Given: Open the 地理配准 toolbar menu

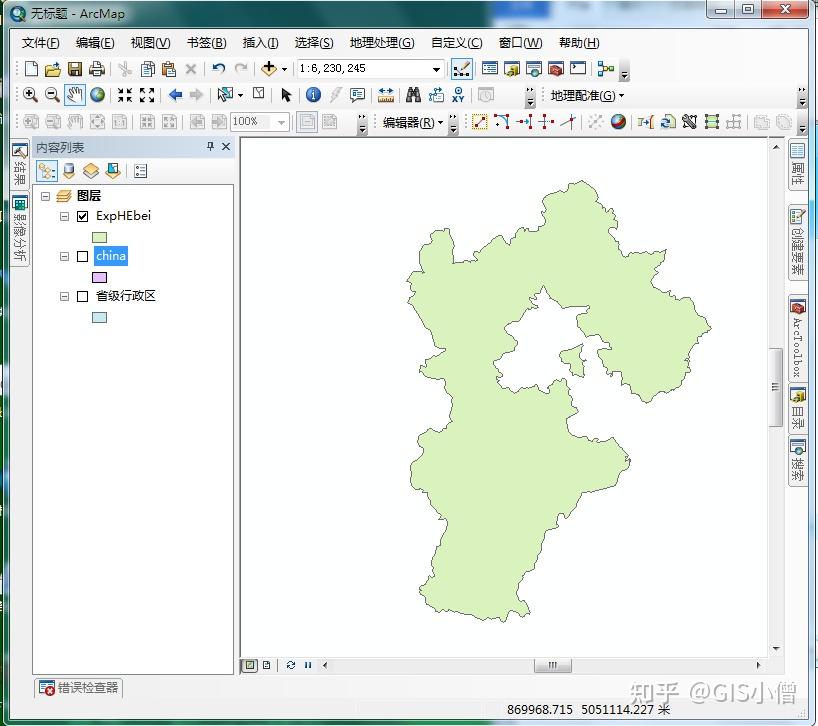Looking at the screenshot, I should pyautogui.click(x=585, y=95).
